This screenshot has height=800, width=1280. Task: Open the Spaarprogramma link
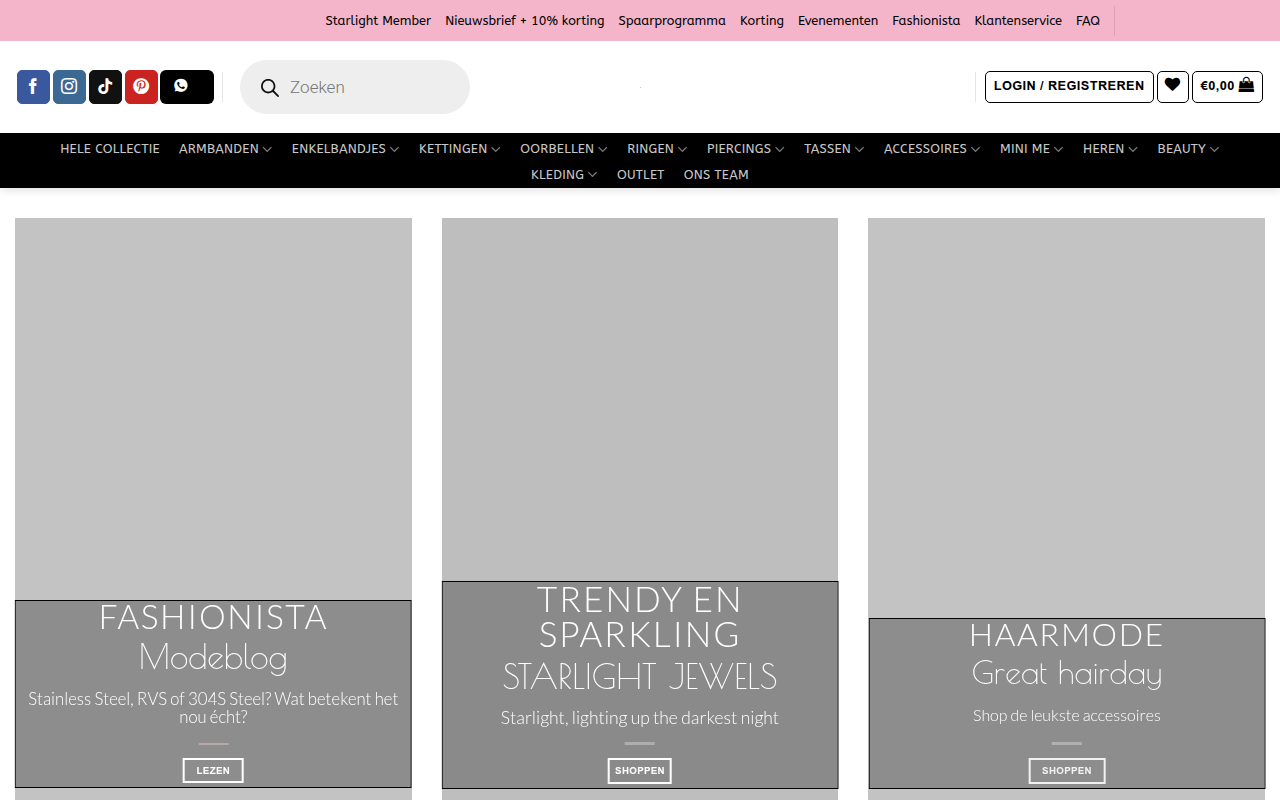click(672, 21)
